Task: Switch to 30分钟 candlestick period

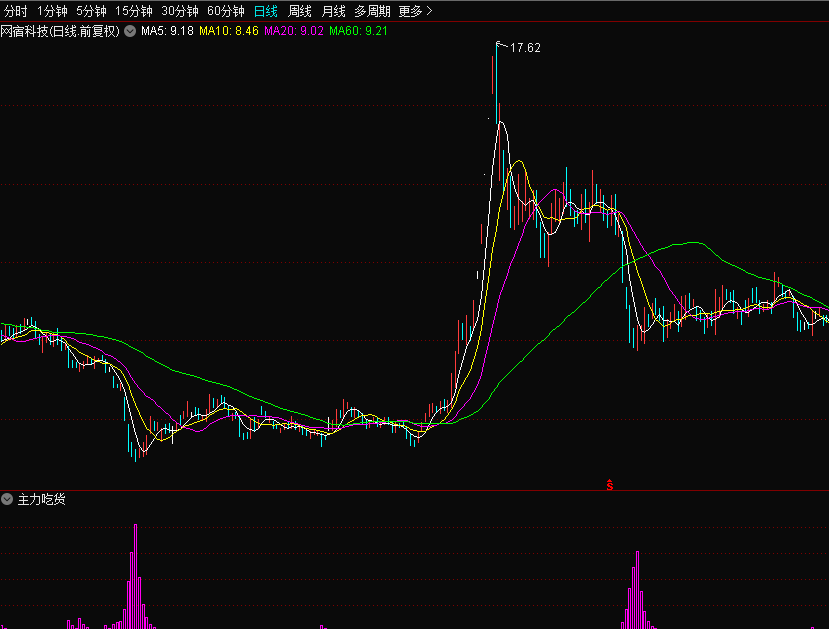Action: click(x=180, y=11)
